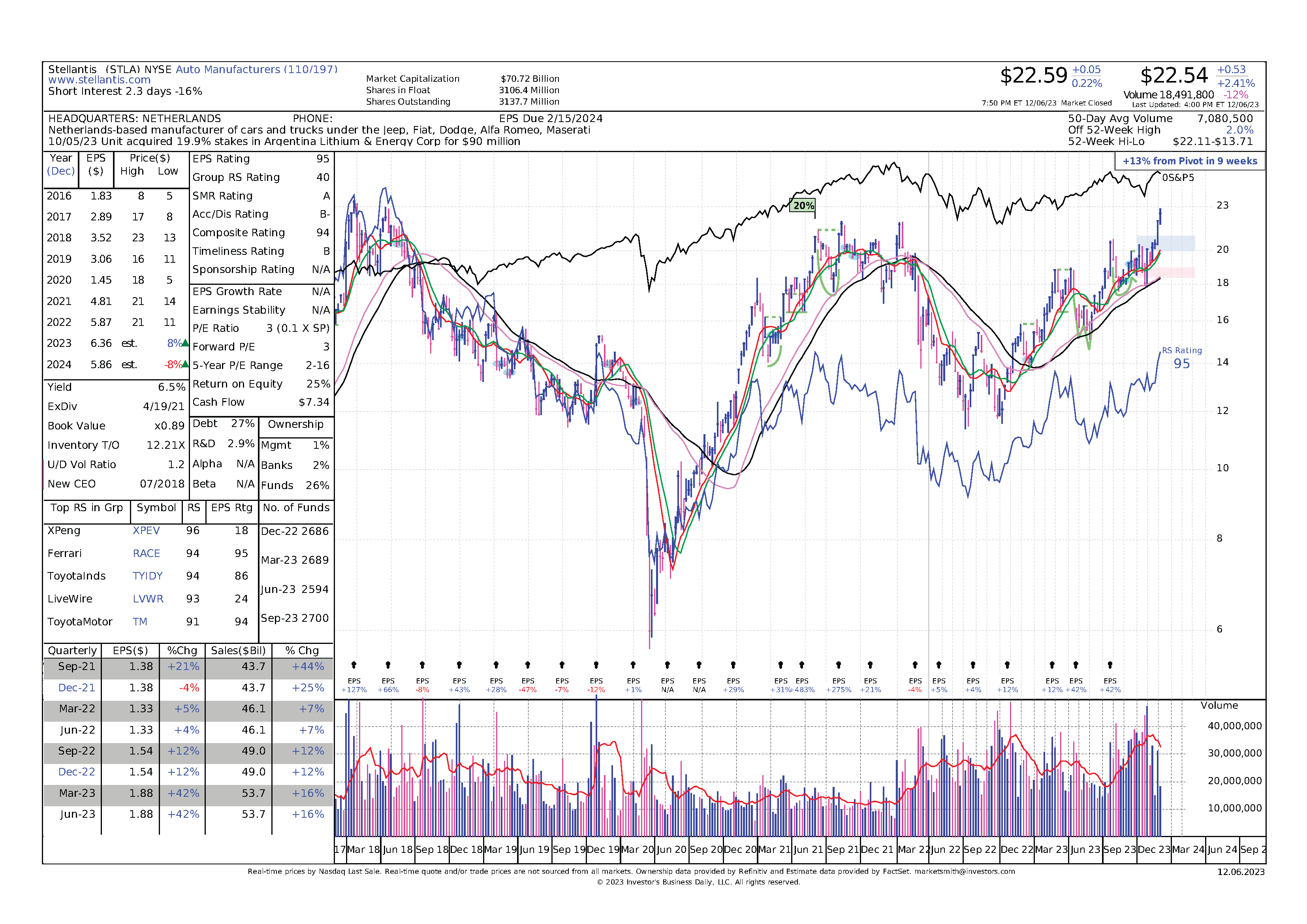Select the Book Value x0.89 row

tap(116, 426)
